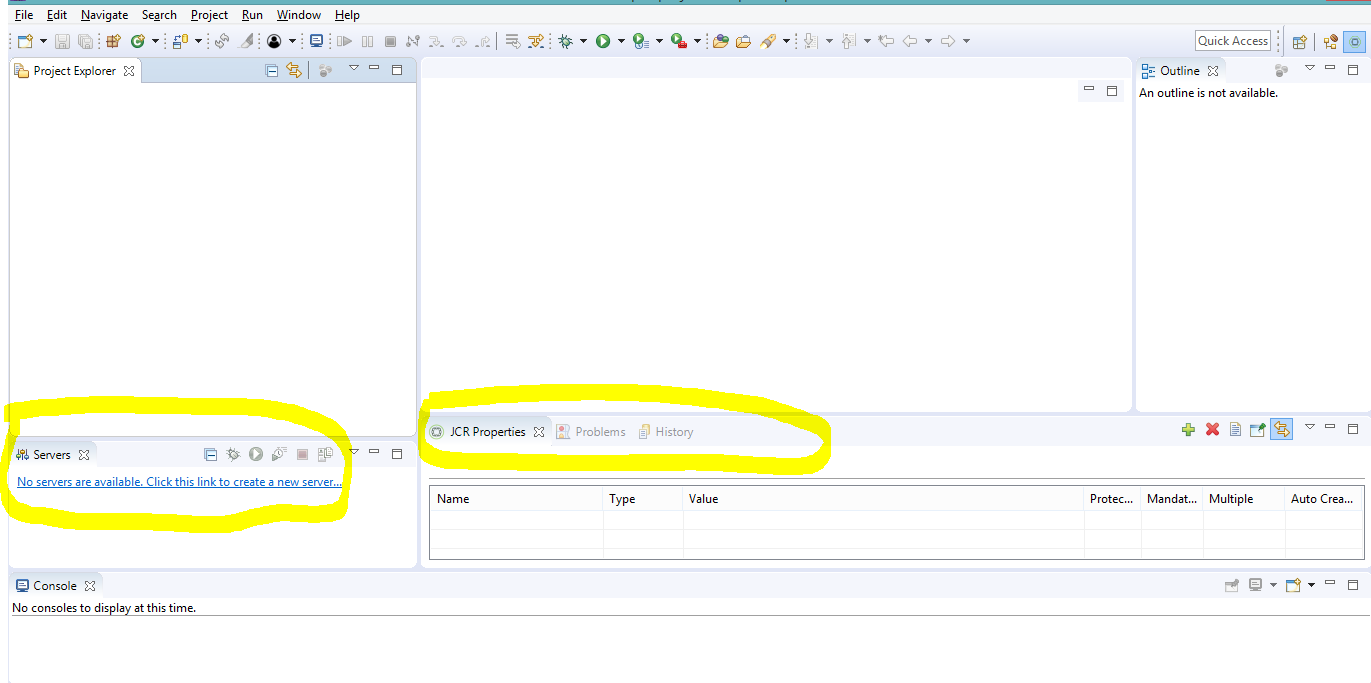Delete the selected JCR property
Screen dimensions: 1371x683
pyautogui.click(x=1212, y=428)
